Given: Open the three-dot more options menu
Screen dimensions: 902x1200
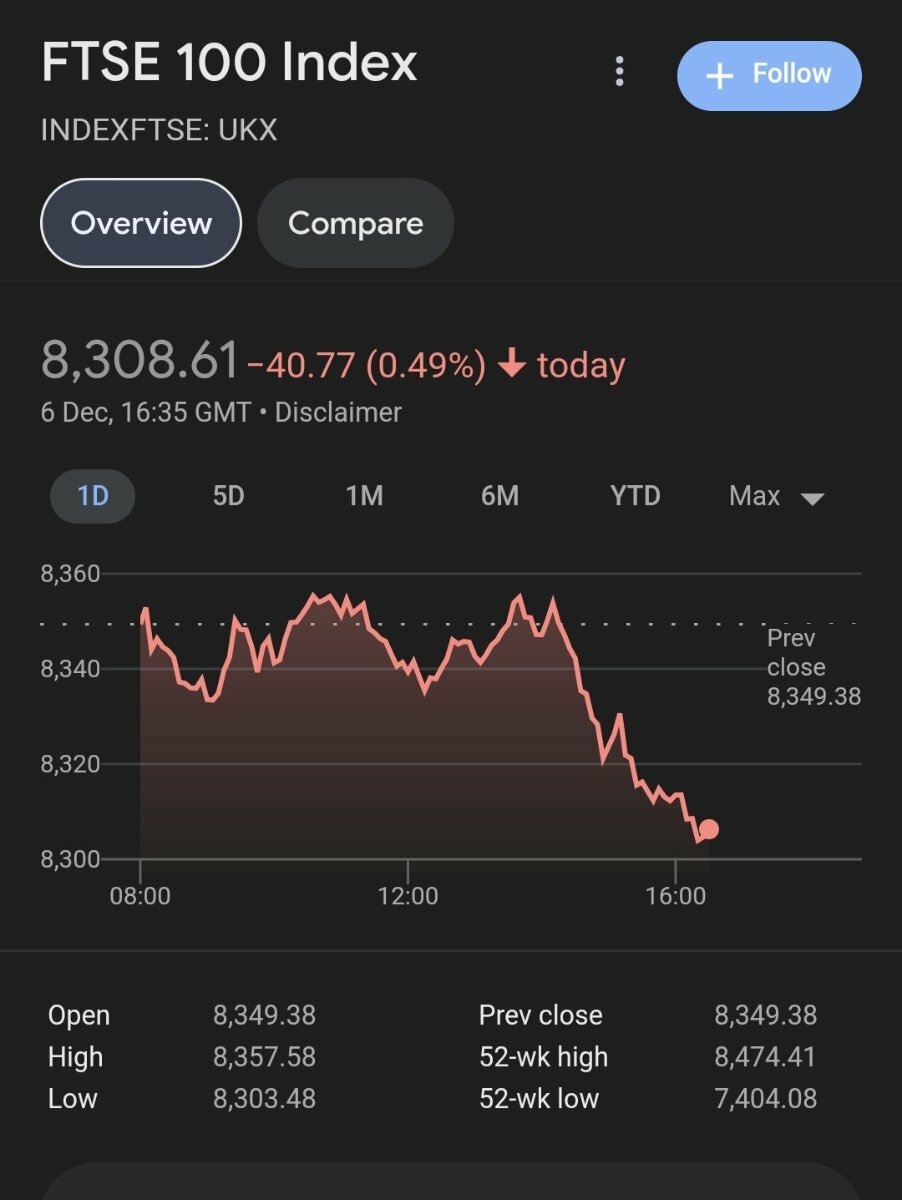Looking at the screenshot, I should point(620,72).
